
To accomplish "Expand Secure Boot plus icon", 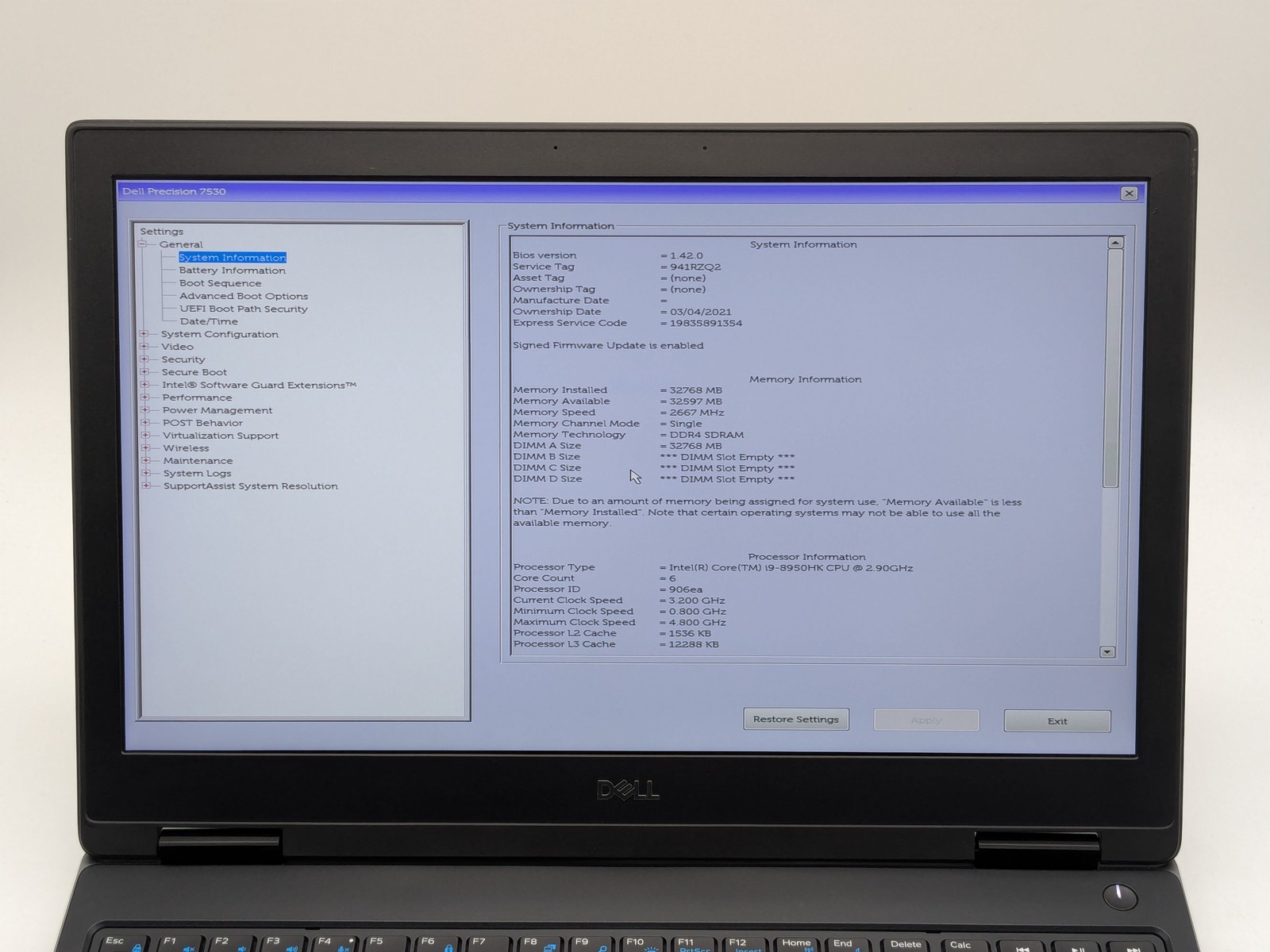I will [x=144, y=372].
